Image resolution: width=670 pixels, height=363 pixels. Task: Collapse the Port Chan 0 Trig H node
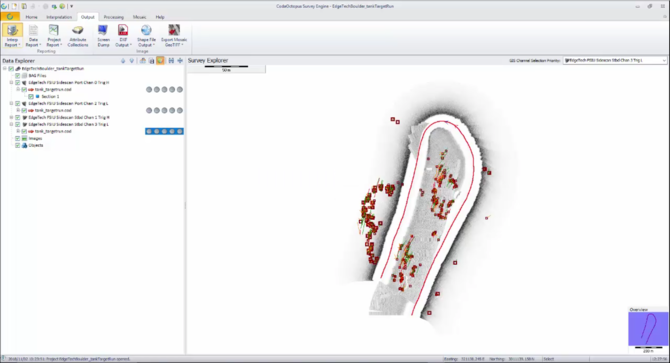(12, 82)
